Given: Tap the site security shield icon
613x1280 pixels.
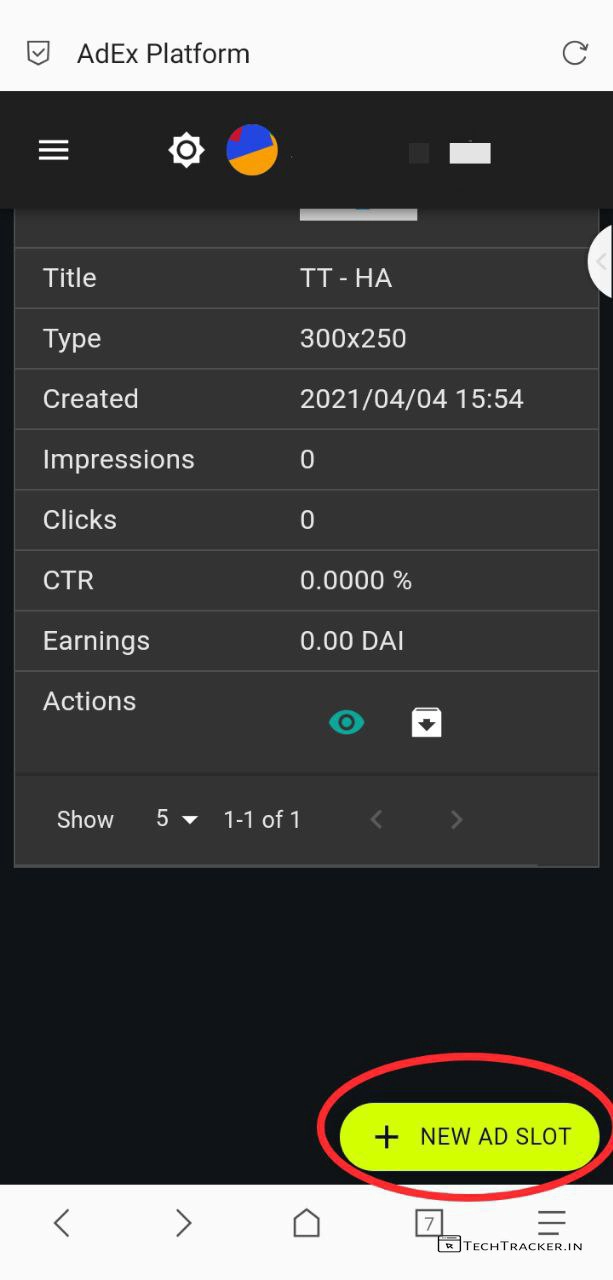Looking at the screenshot, I should (38, 53).
